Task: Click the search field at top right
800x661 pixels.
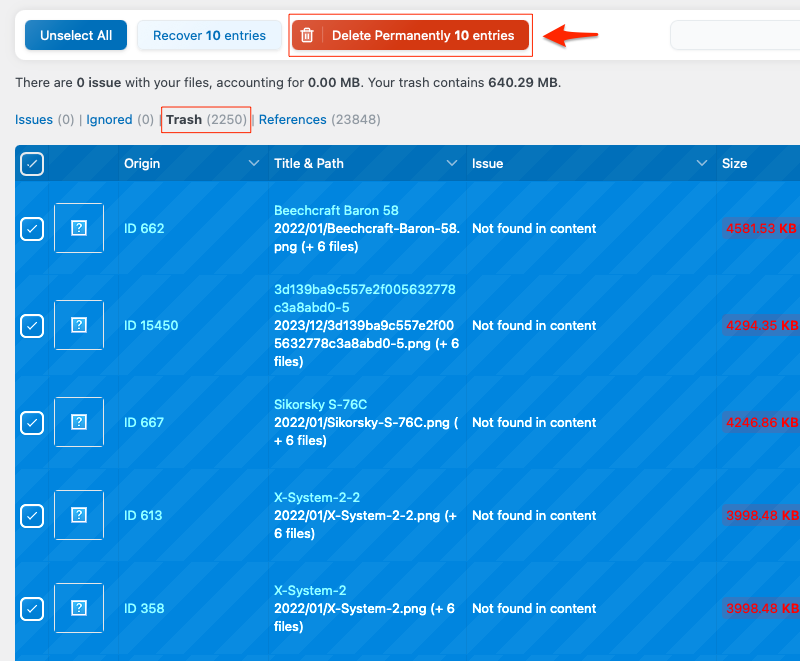Action: click(x=735, y=36)
